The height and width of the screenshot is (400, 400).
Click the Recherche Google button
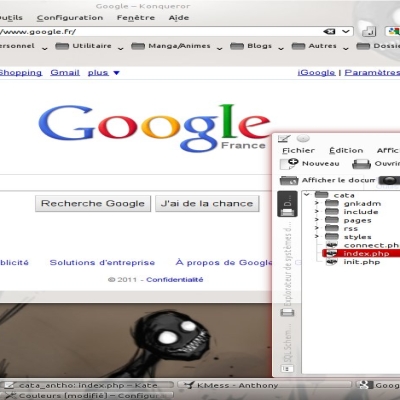click(93, 203)
